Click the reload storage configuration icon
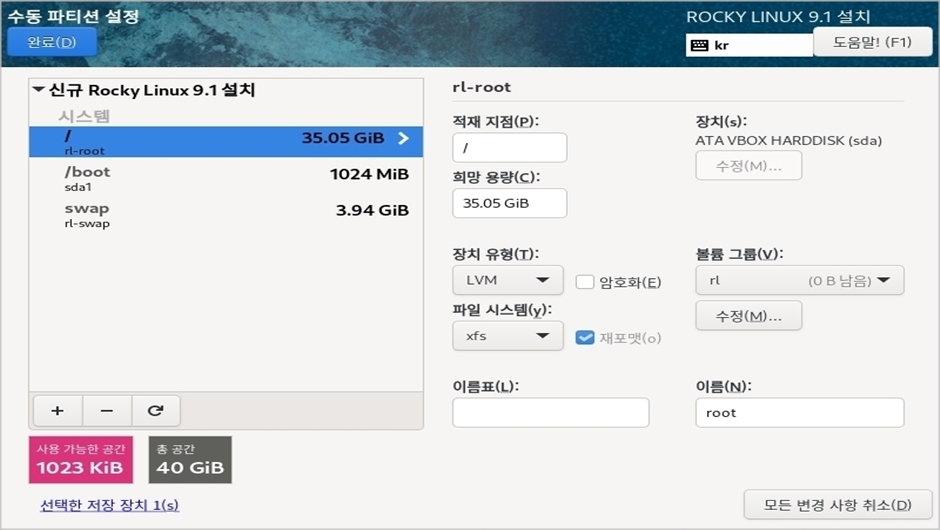 pos(156,411)
